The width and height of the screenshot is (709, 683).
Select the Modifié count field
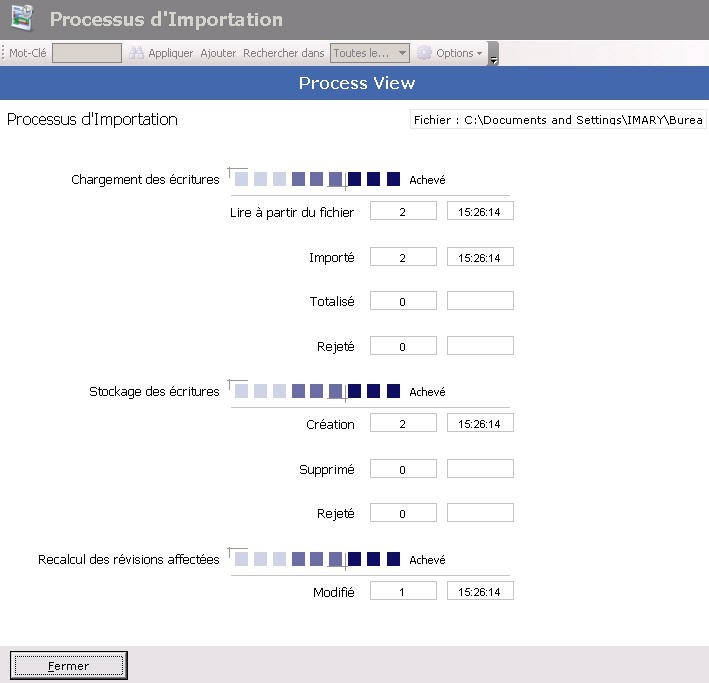(403, 592)
